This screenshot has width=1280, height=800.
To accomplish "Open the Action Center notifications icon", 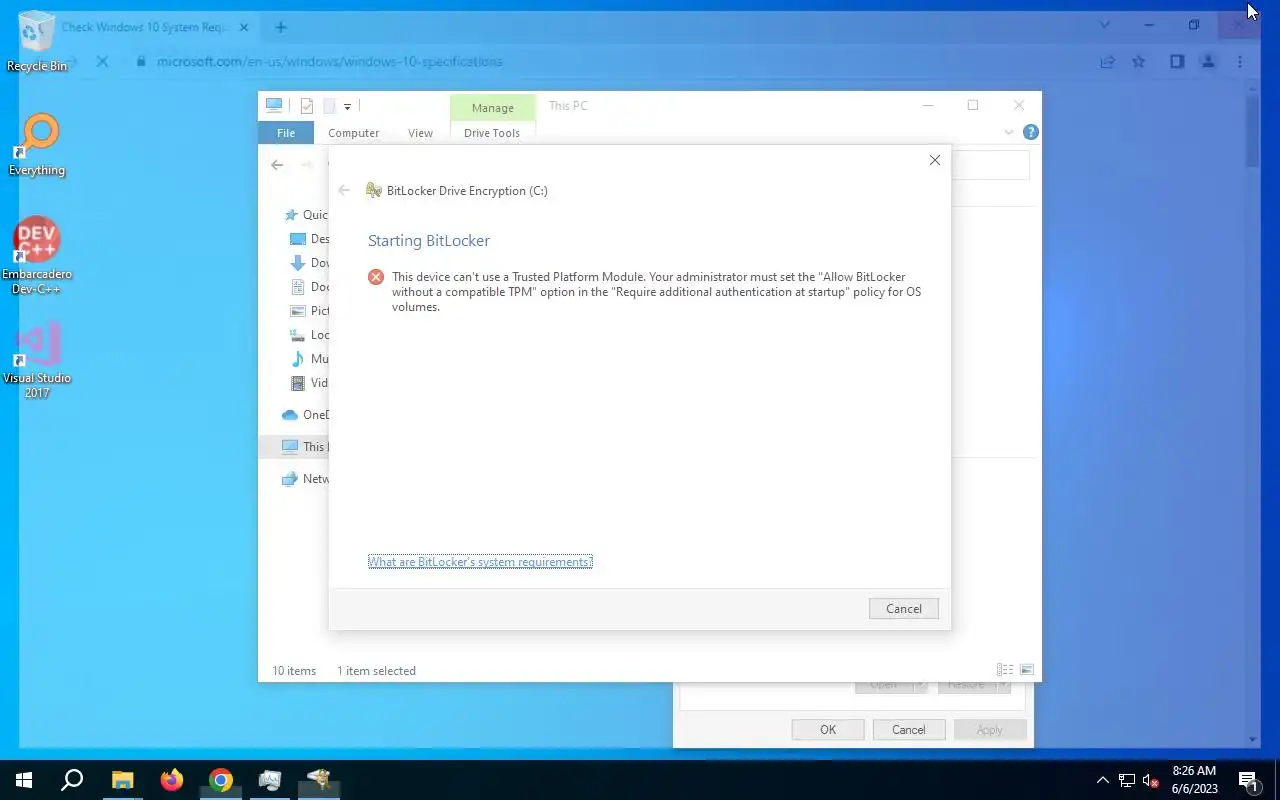I will [1248, 780].
